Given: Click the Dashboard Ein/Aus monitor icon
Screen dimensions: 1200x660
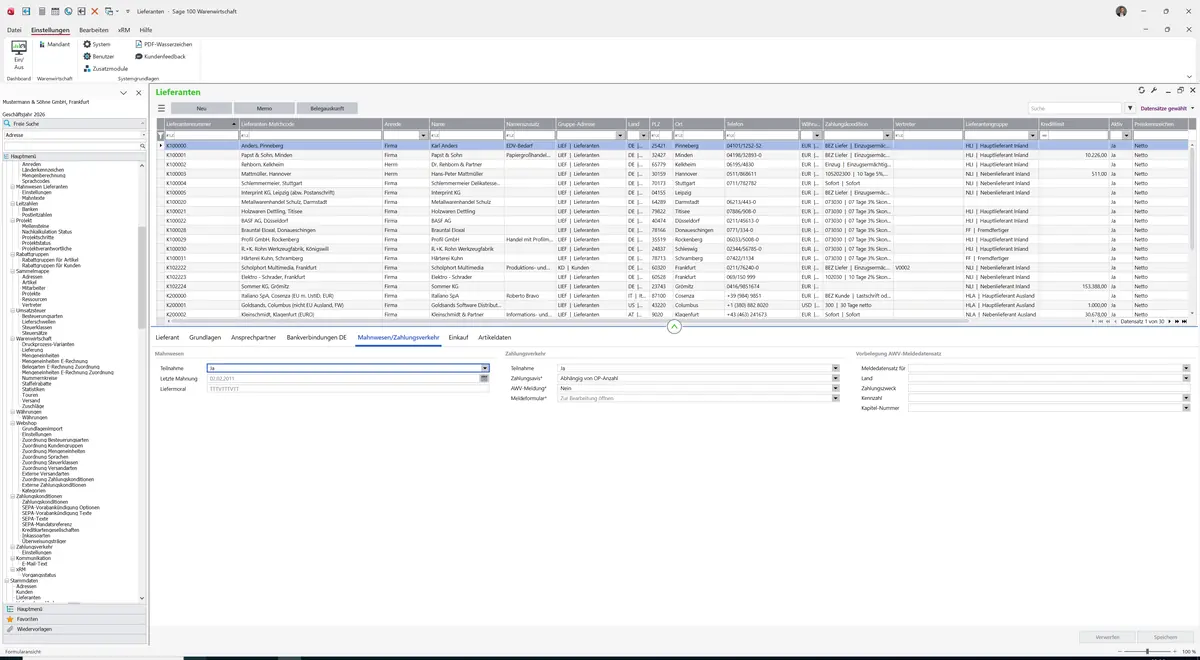Looking at the screenshot, I should point(19,48).
